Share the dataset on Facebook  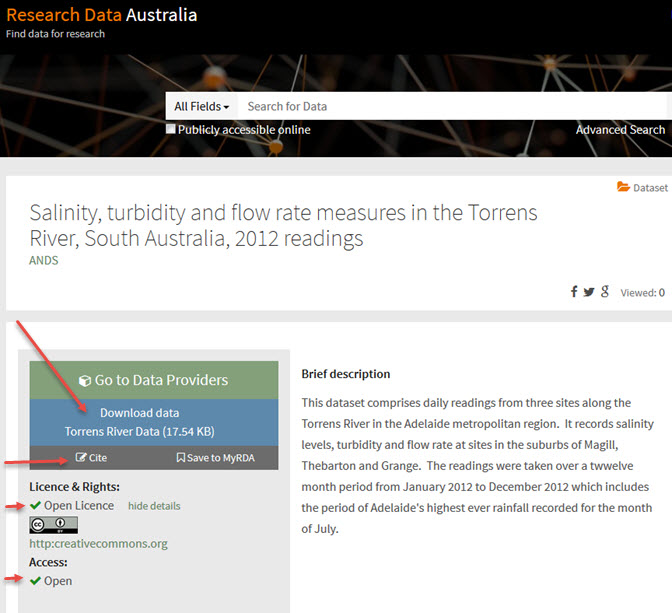(x=574, y=292)
